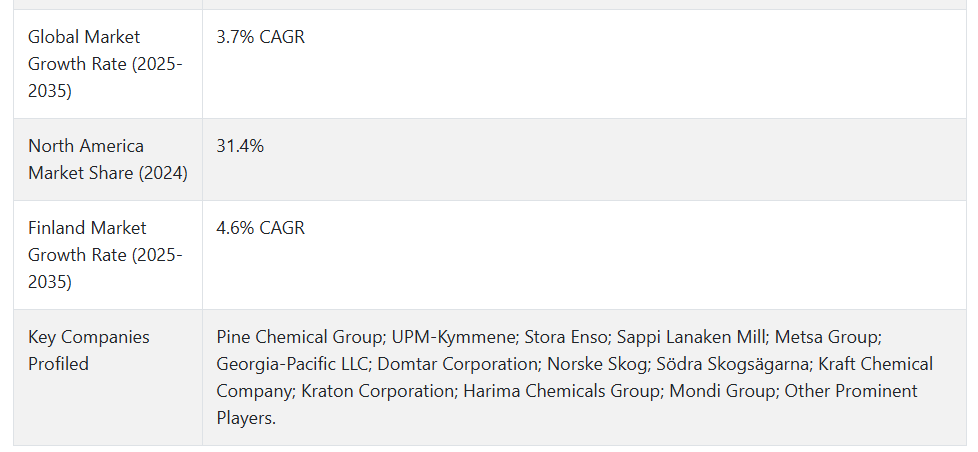Click the Key Companies Profiled label
978x452 pixels.
89,350
